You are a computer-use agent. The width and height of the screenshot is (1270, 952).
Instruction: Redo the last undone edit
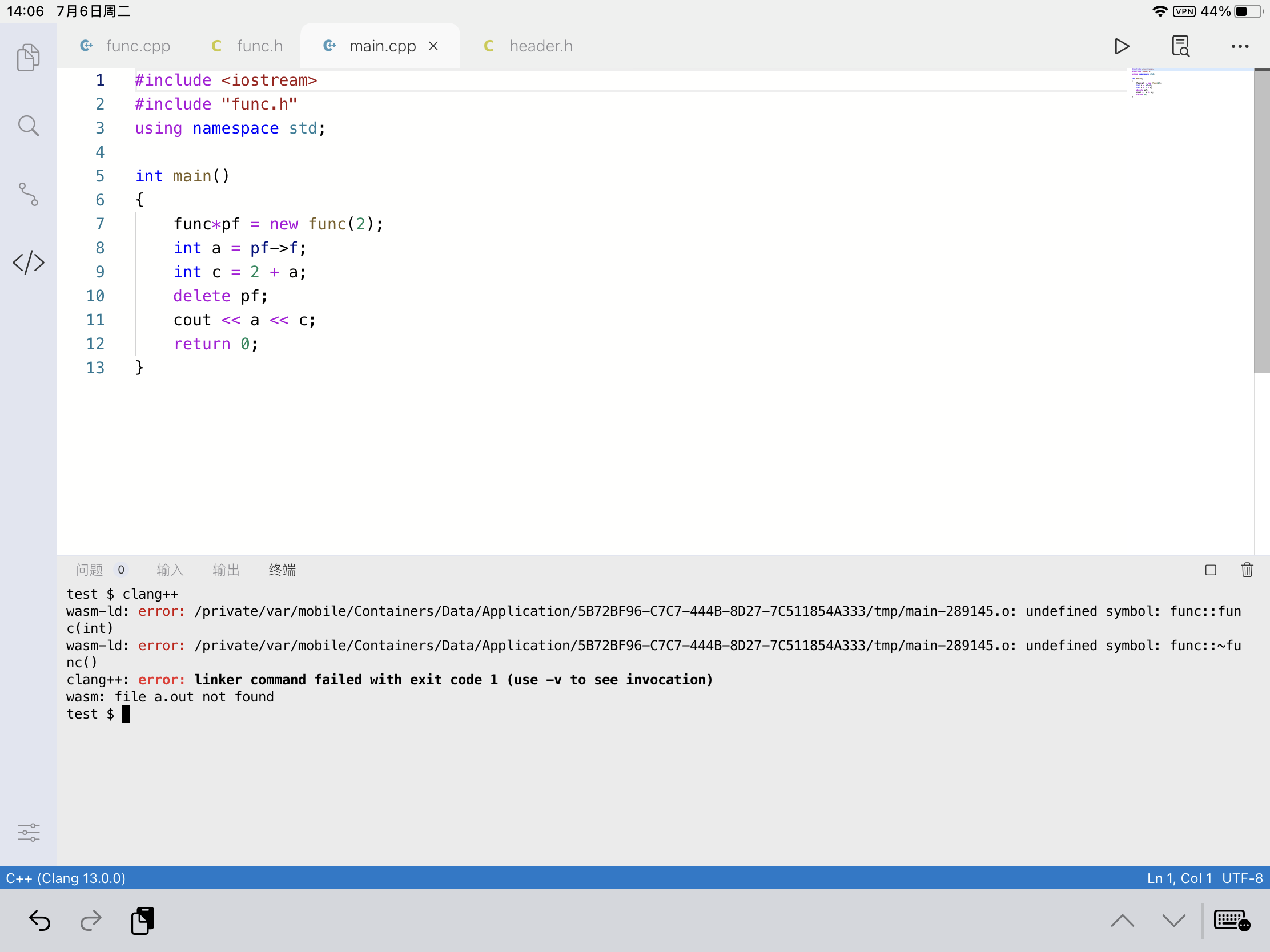[91, 921]
